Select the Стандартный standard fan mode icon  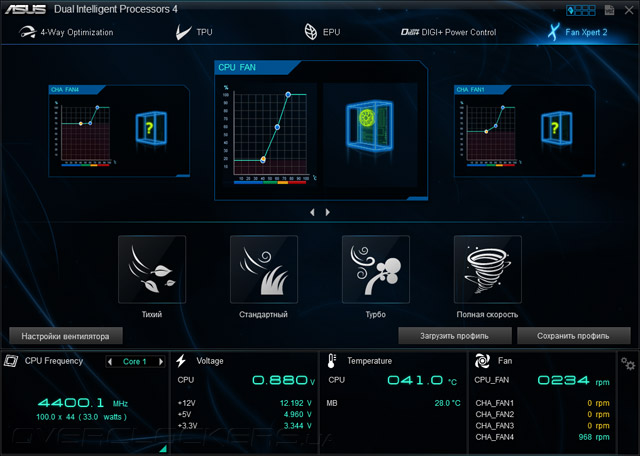pos(264,269)
